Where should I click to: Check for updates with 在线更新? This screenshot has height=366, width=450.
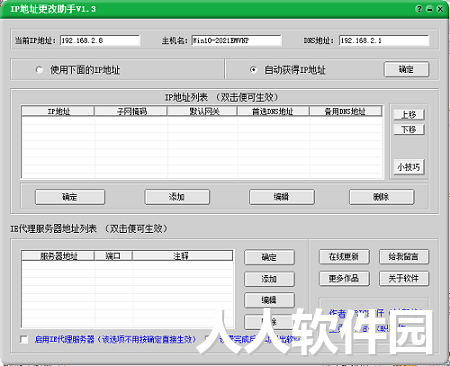[x=344, y=257]
